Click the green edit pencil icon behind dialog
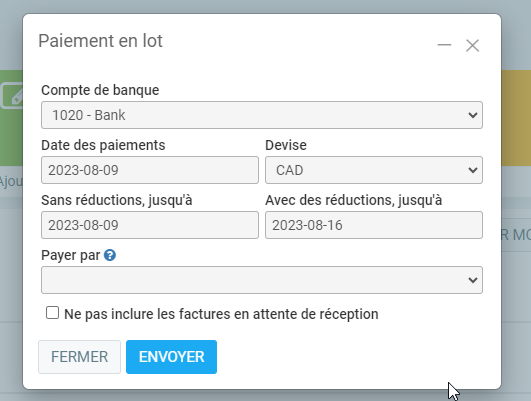Screen dimensions: 531x401 (x=13, y=96)
